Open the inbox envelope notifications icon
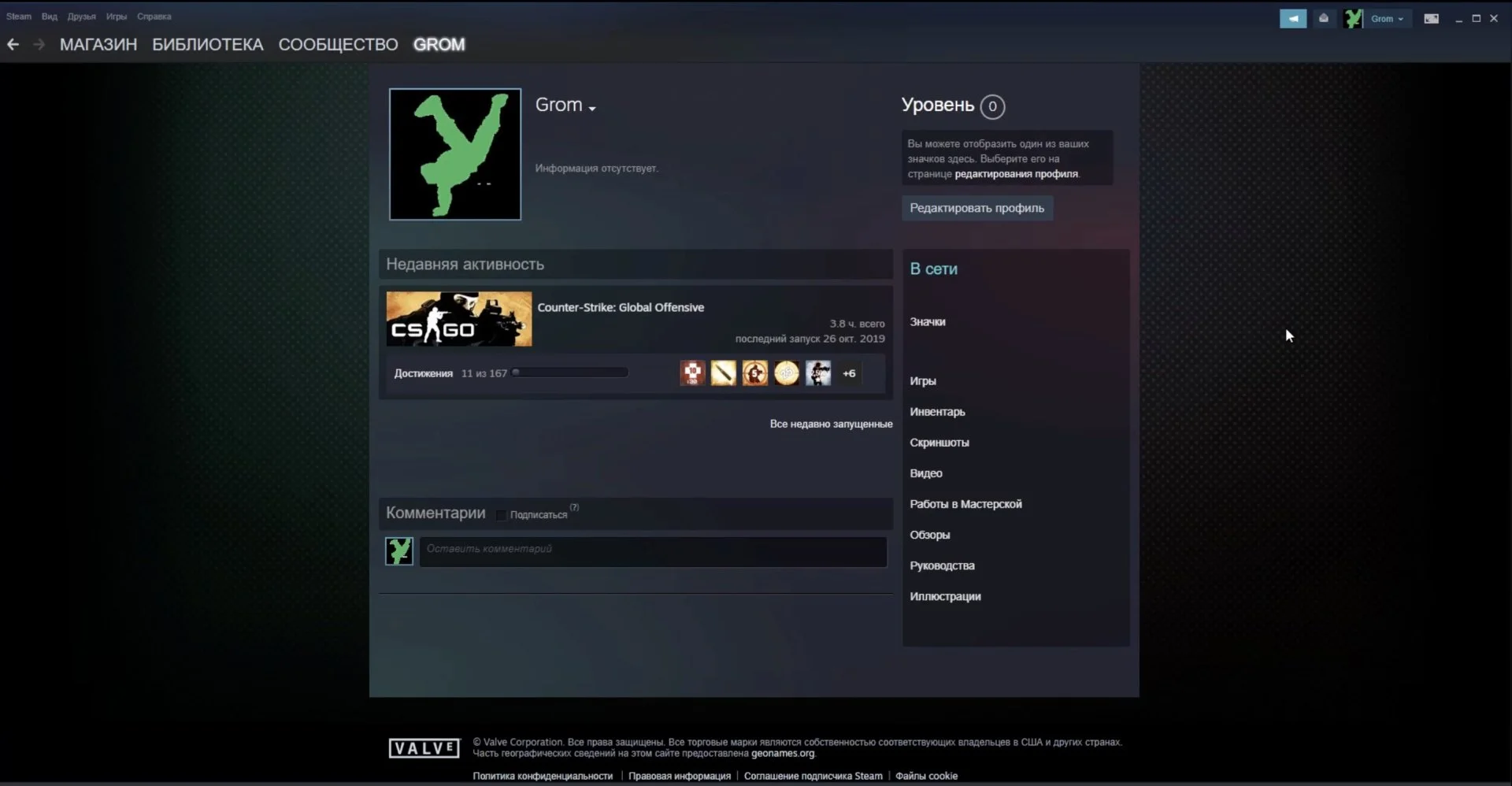The height and width of the screenshot is (786, 1512). [x=1324, y=18]
